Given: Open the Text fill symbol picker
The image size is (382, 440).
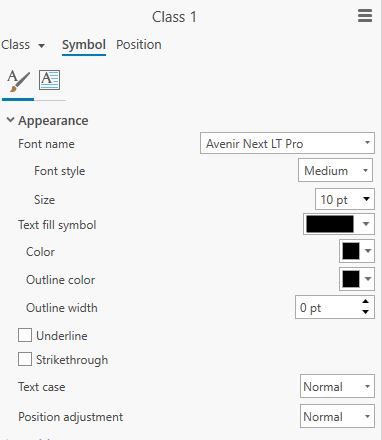Looking at the screenshot, I should tap(339, 224).
